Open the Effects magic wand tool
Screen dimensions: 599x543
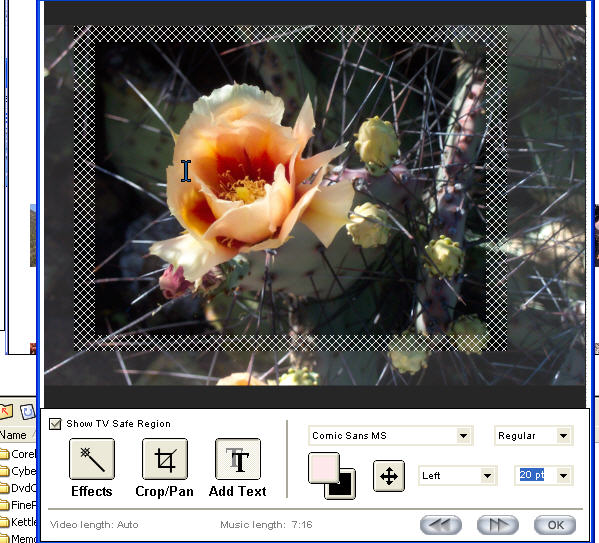pyautogui.click(x=92, y=459)
